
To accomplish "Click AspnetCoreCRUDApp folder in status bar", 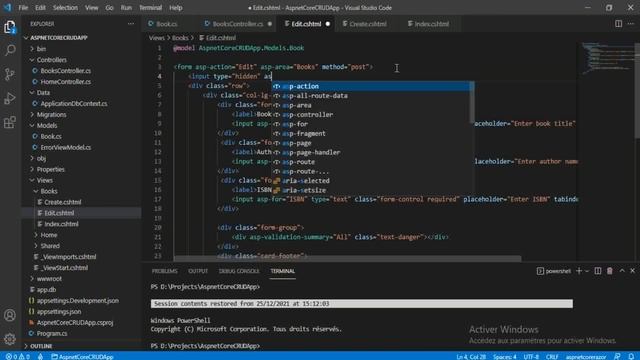I will coord(82,356).
